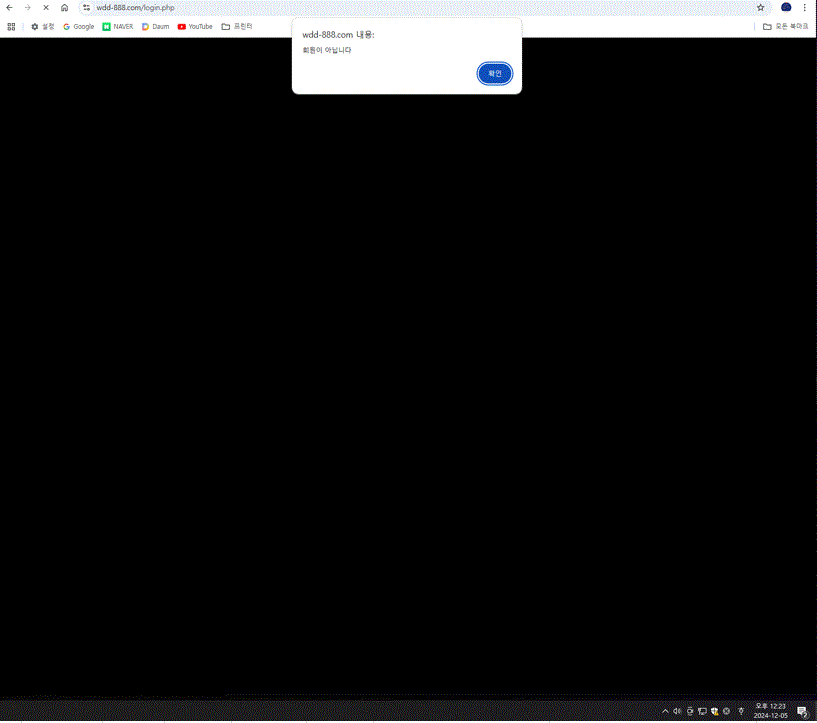
Task: Open the 설정 bookmark
Action: click(x=43, y=27)
